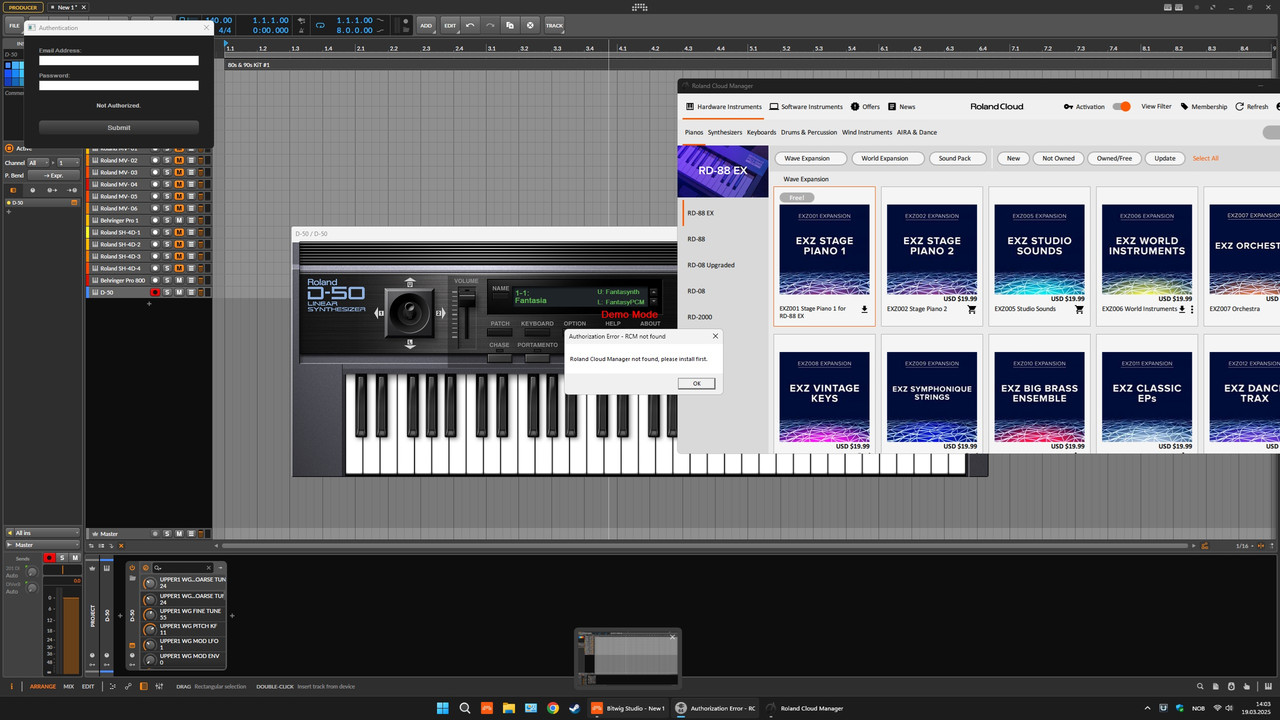Switch to Software Instruments tab

tap(806, 107)
